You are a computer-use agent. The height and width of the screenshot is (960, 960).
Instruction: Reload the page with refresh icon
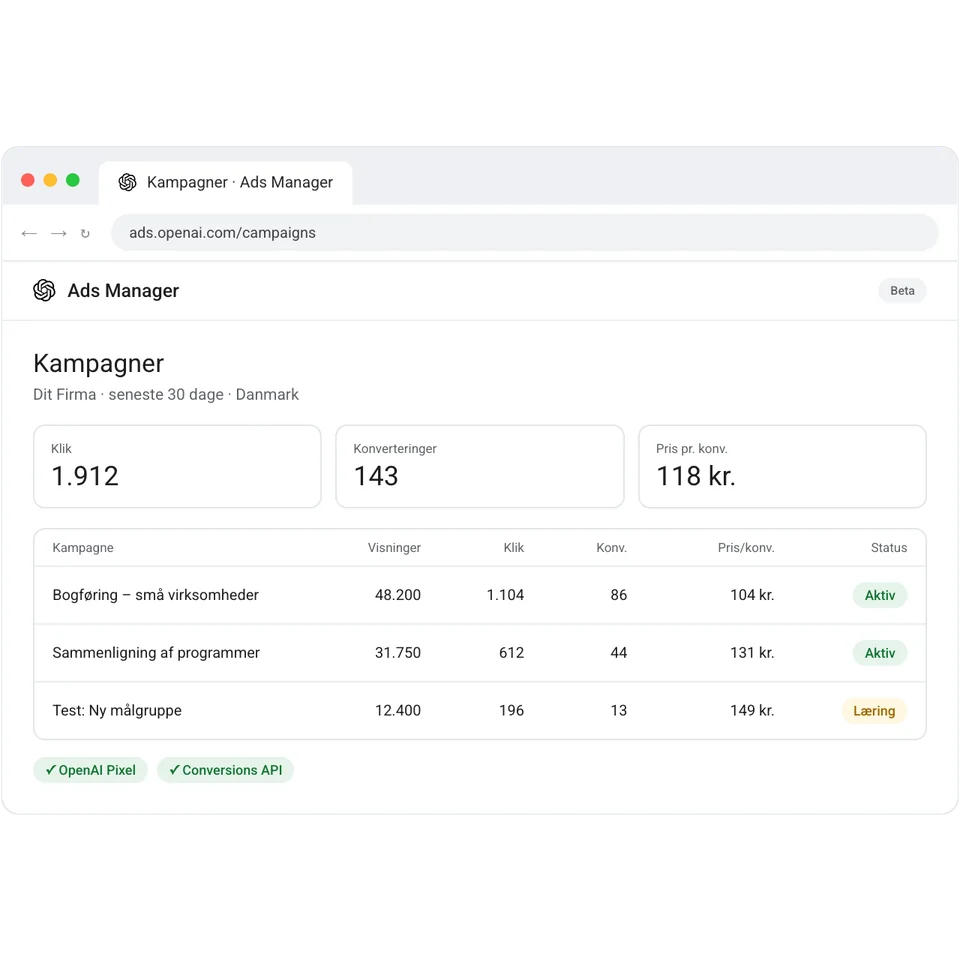click(x=85, y=233)
